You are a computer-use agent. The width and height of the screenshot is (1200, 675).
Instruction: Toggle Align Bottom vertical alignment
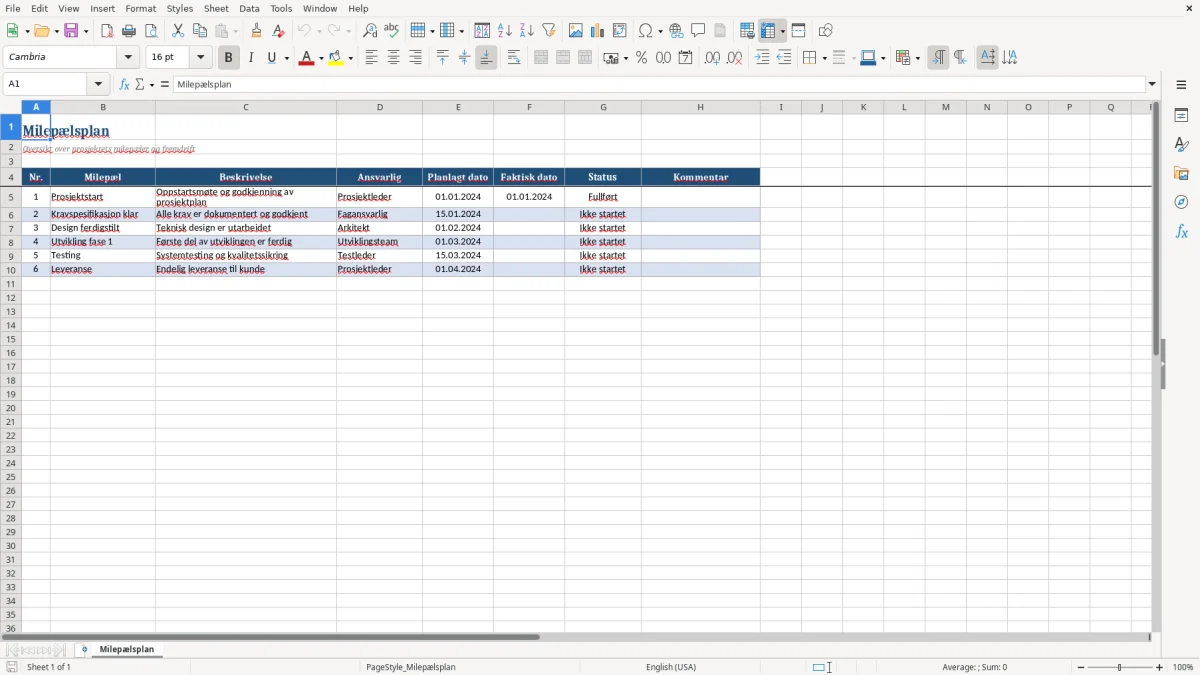tap(487, 58)
